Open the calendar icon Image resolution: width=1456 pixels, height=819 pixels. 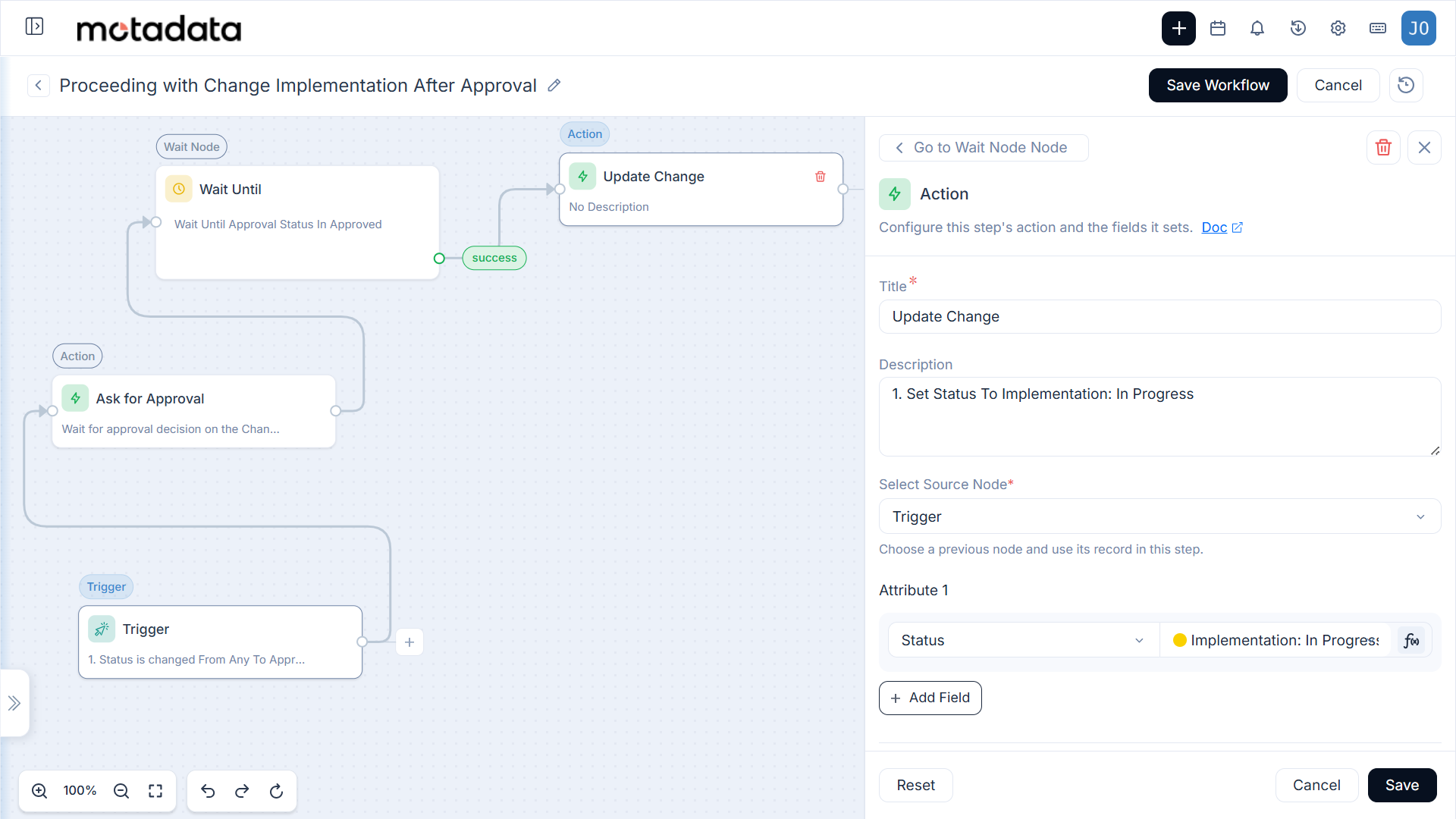point(1218,28)
